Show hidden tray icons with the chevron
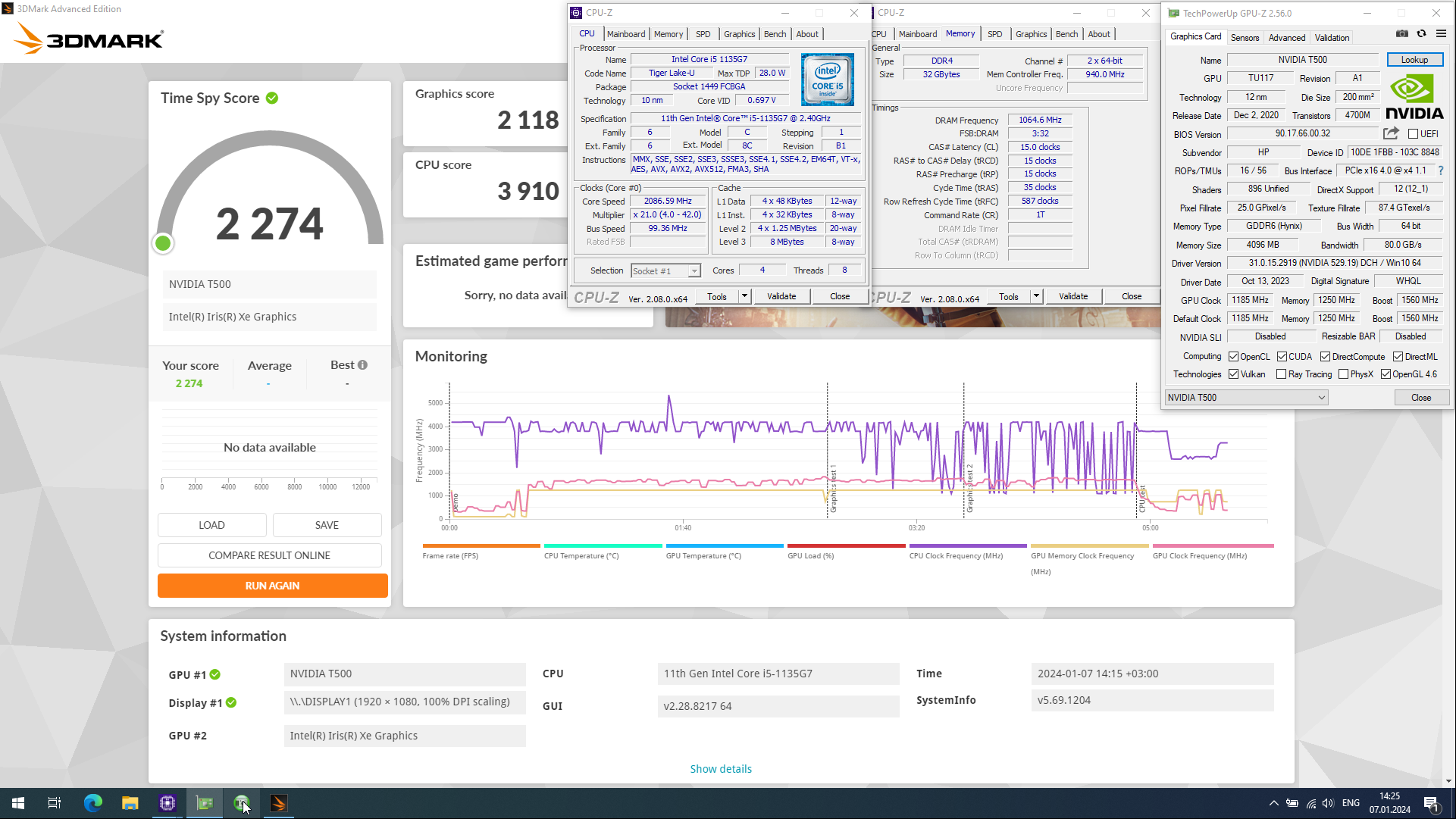The width and height of the screenshot is (1456, 819). coord(1273,803)
